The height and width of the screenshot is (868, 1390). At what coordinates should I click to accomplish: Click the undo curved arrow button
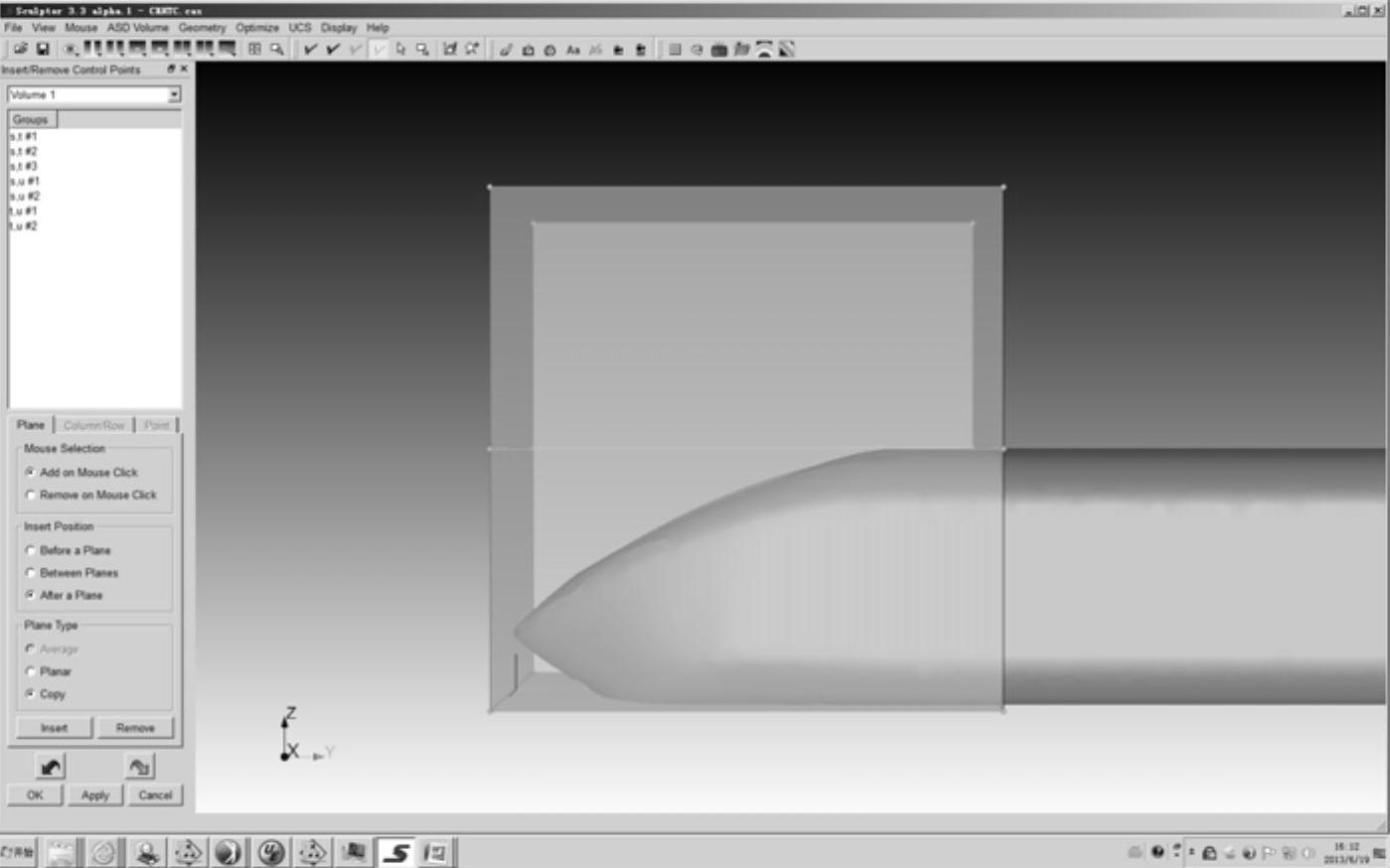pyautogui.click(x=51, y=766)
